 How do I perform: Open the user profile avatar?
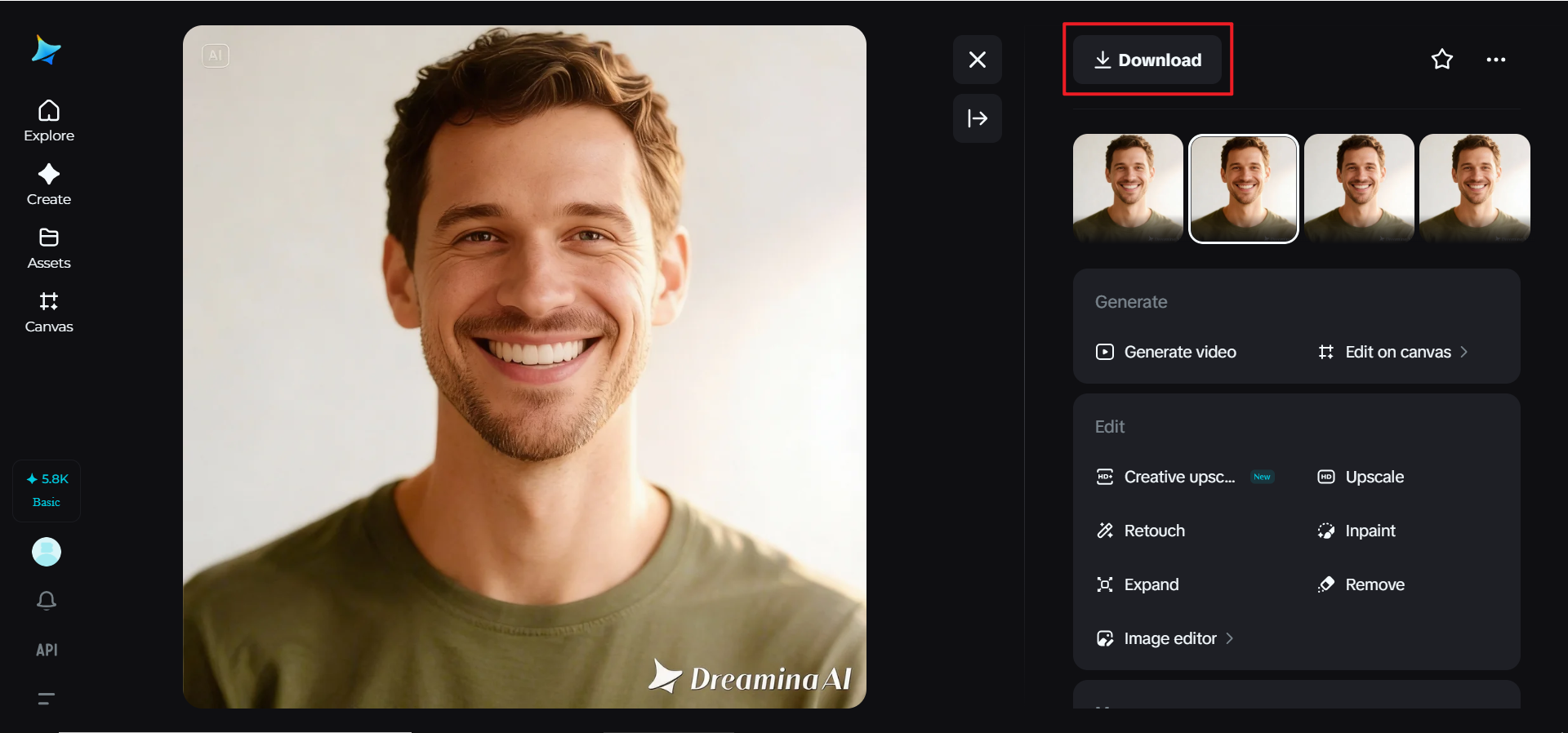click(x=47, y=552)
